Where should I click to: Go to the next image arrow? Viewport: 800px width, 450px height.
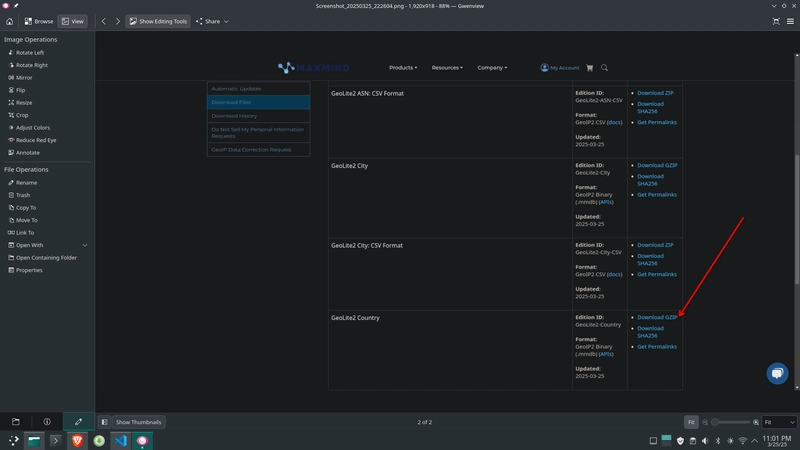[118, 21]
